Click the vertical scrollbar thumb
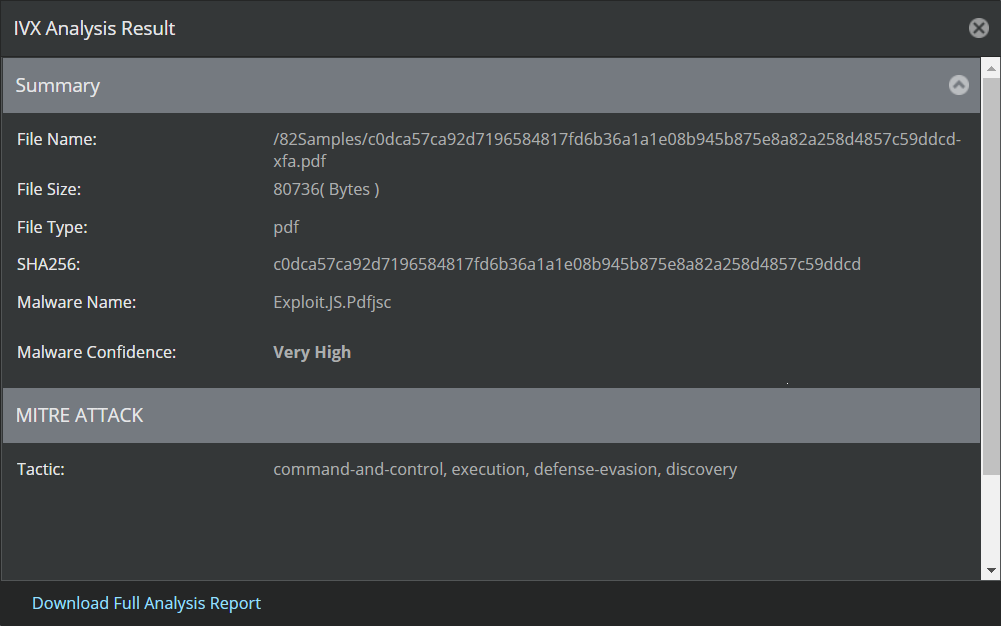 (x=991, y=276)
